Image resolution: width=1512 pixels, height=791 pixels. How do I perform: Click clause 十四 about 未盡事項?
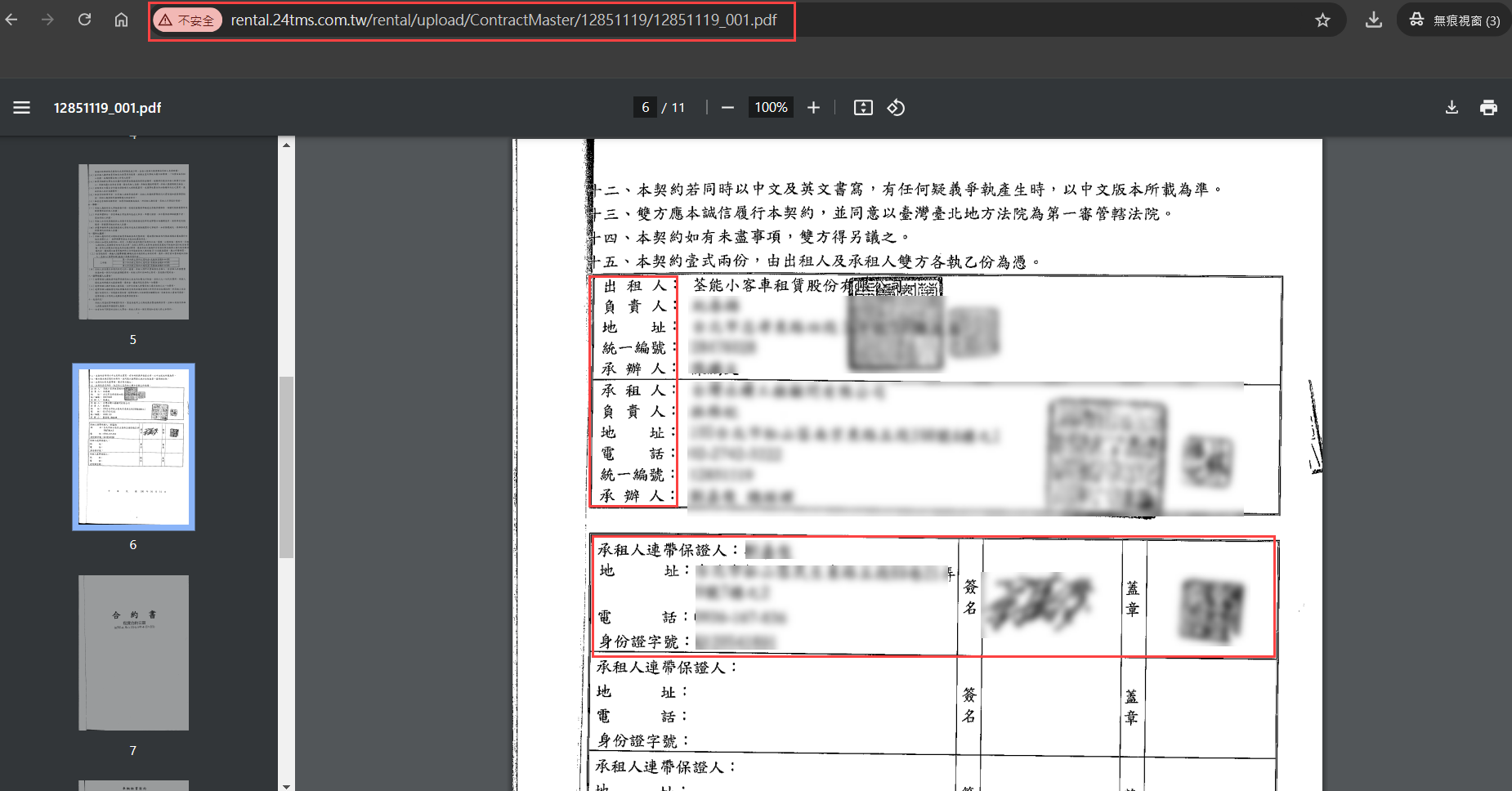point(750,237)
